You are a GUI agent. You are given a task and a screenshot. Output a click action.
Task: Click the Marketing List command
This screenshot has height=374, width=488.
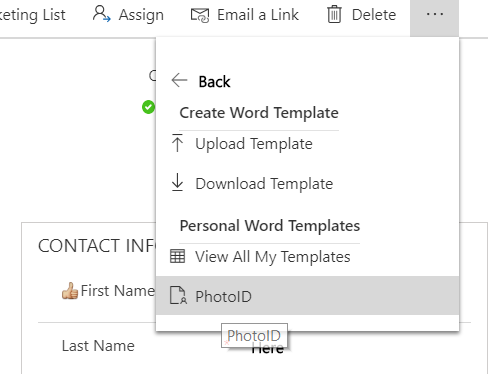[x=33, y=15]
